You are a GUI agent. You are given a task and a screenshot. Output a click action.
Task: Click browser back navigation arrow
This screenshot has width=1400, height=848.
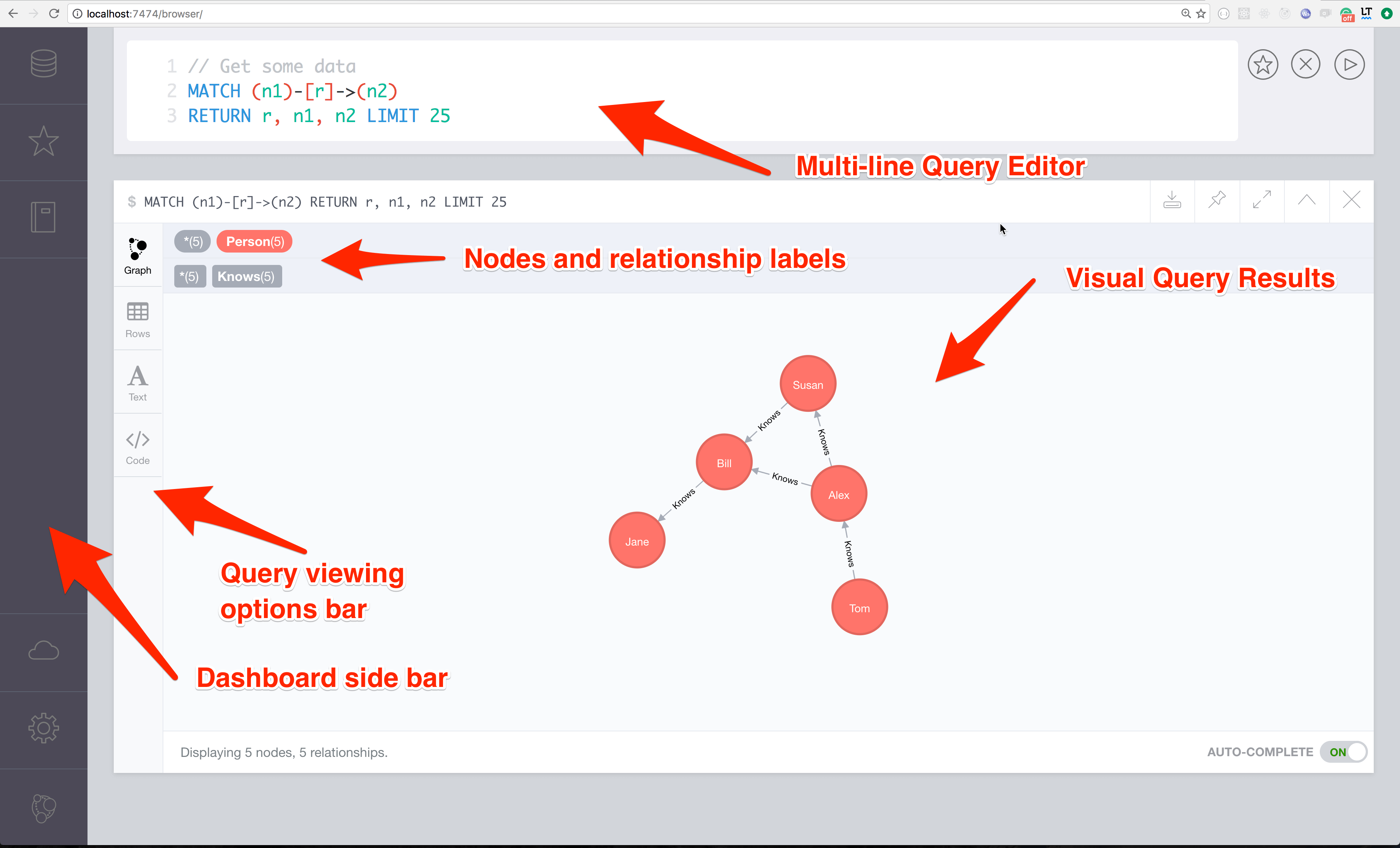point(13,13)
